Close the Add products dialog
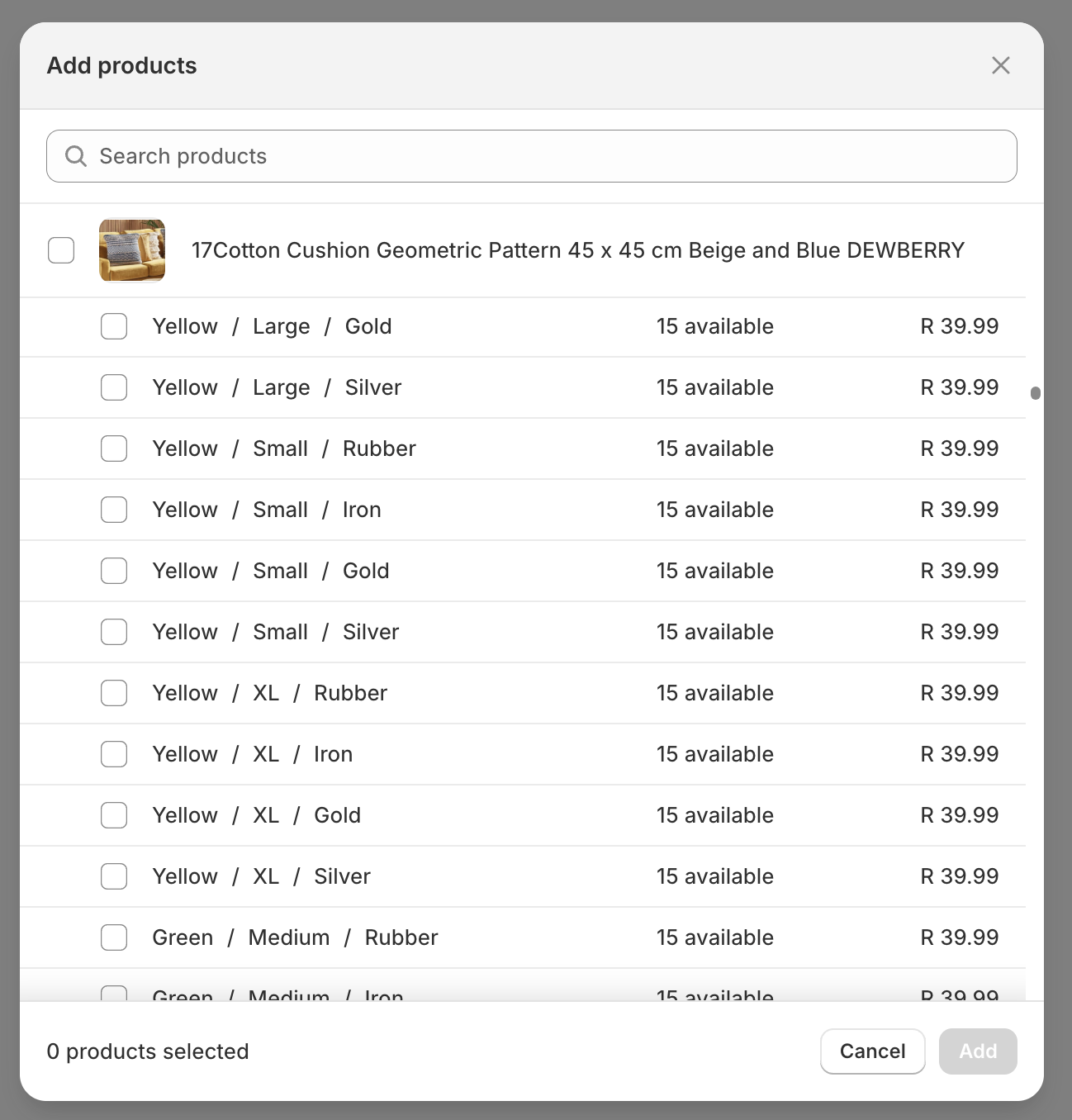 (1000, 65)
